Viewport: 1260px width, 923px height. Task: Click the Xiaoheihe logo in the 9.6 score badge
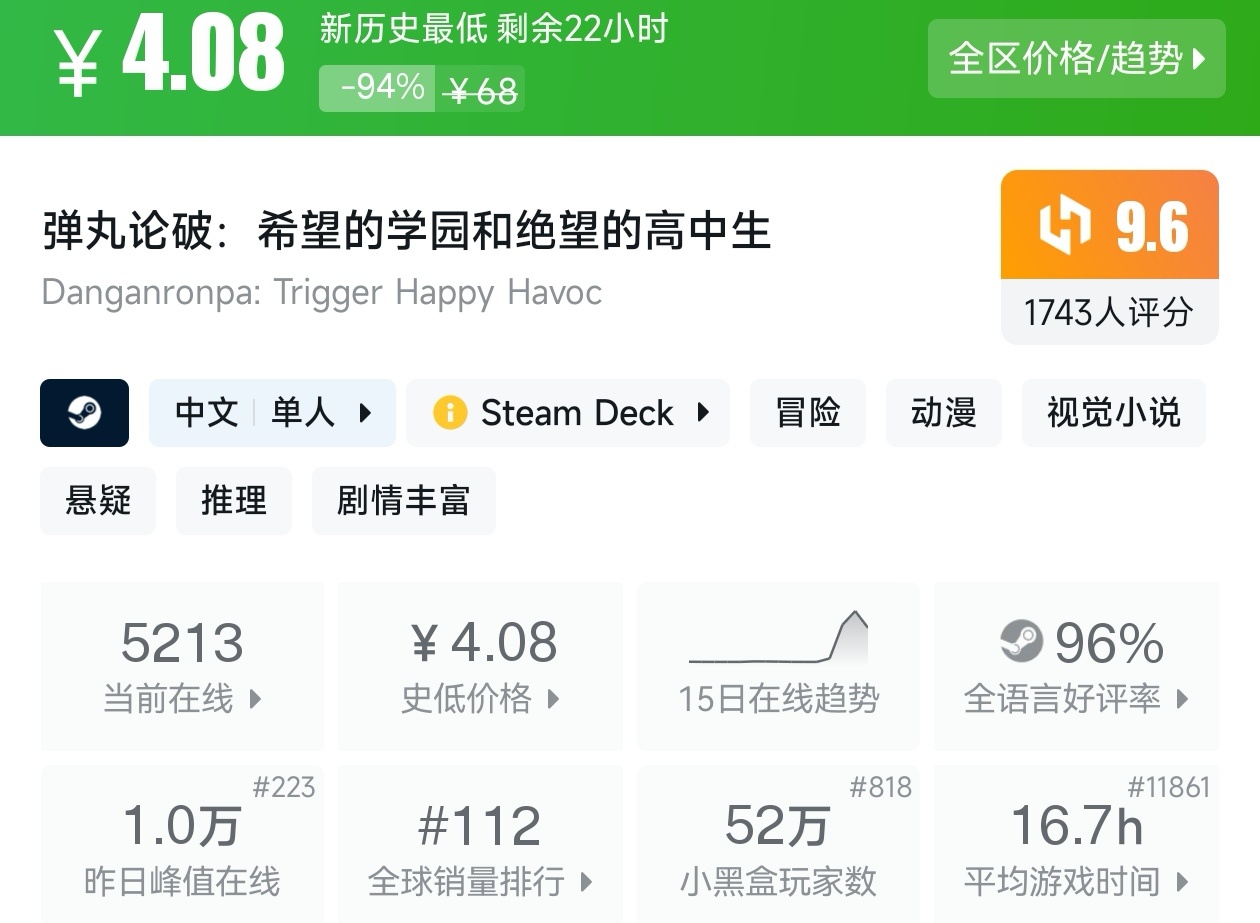pos(1065,225)
